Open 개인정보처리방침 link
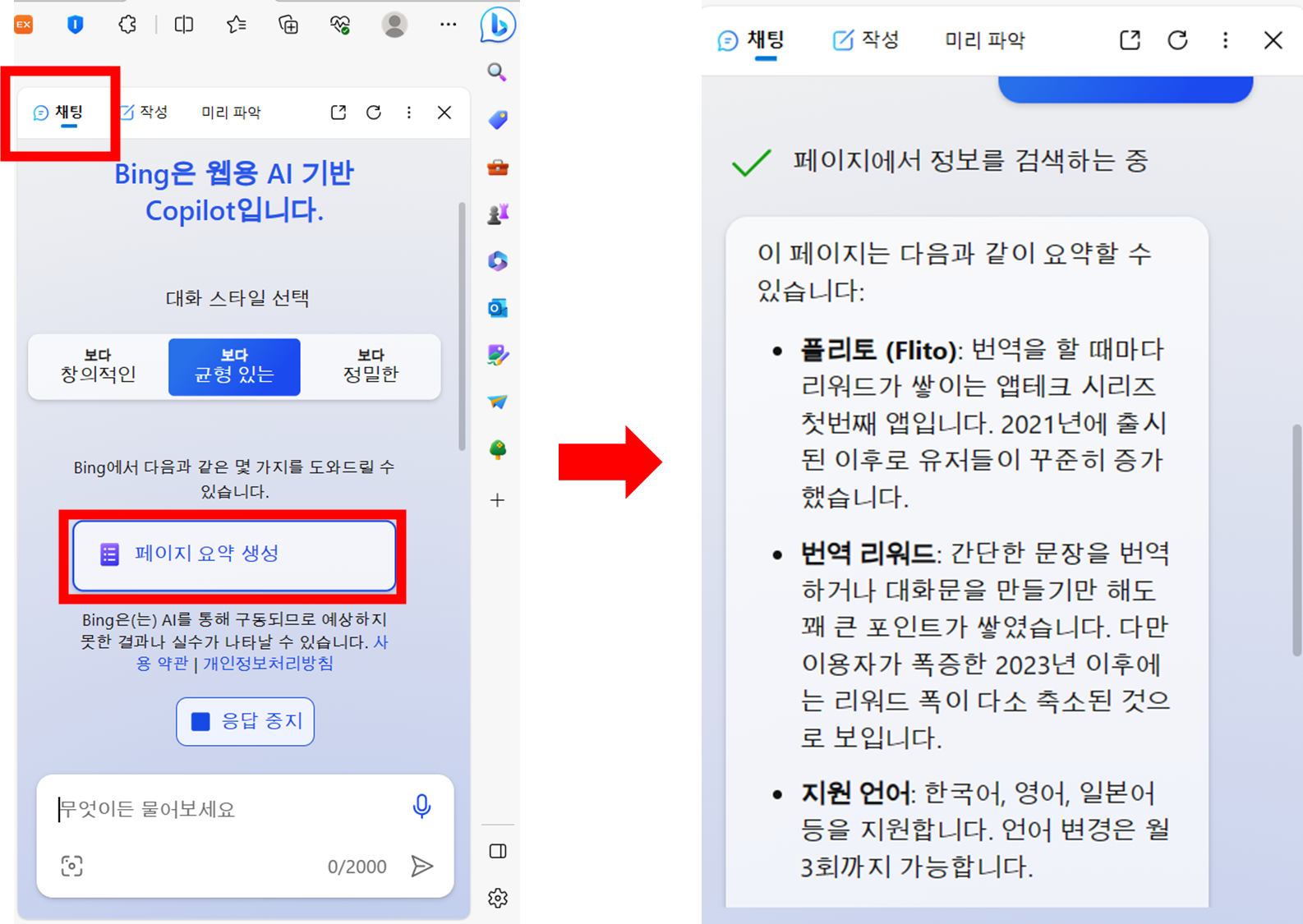Screen dimensions: 1303x924 point(268,664)
